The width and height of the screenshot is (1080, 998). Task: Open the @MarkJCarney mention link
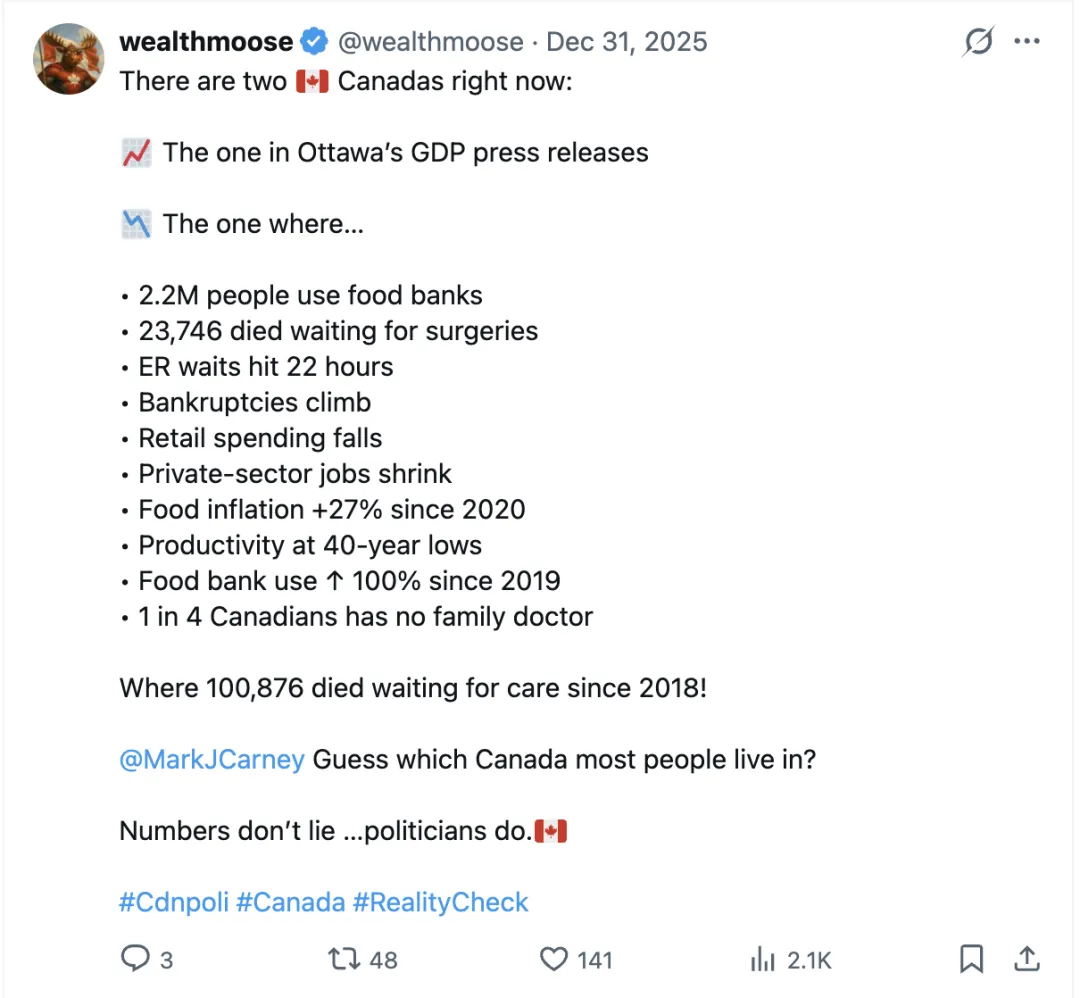pyautogui.click(x=212, y=759)
